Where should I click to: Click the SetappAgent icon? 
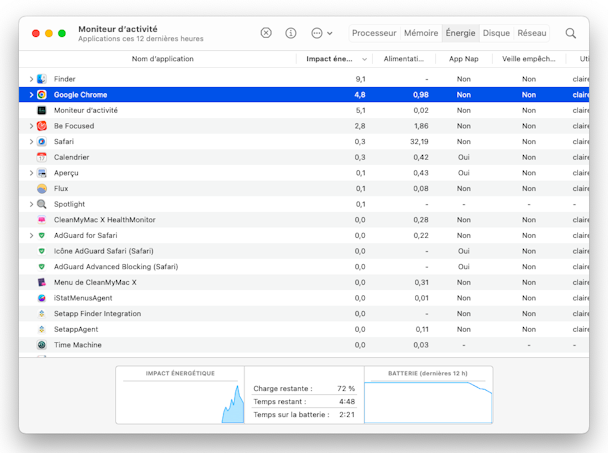point(42,329)
